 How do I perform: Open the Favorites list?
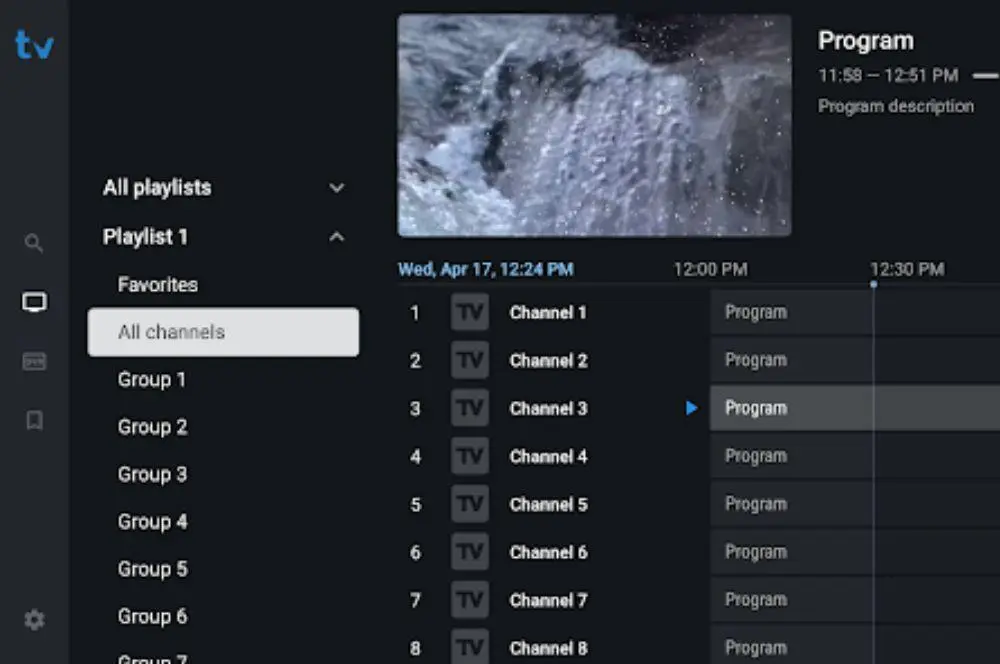point(158,284)
